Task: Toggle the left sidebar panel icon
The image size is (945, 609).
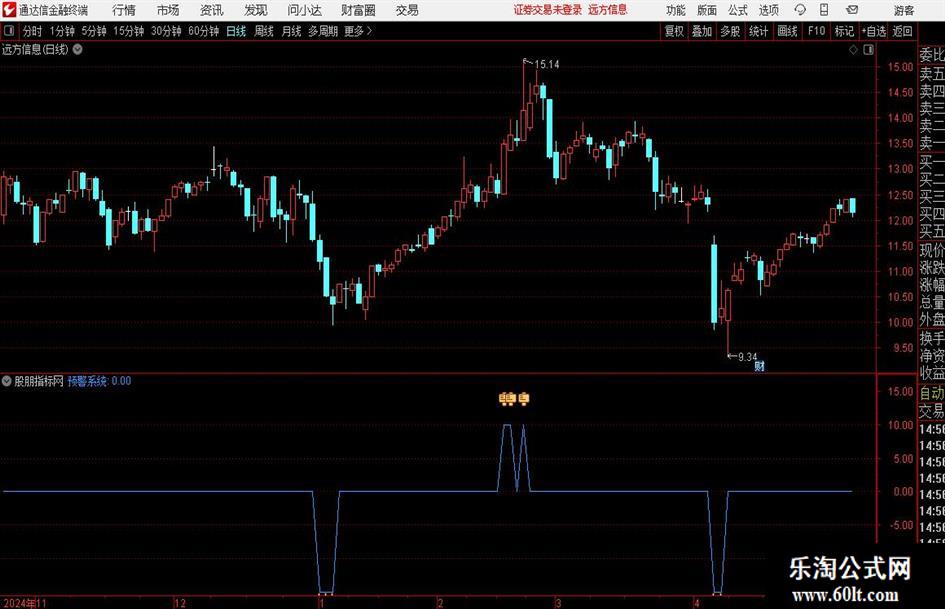Action: [9, 31]
